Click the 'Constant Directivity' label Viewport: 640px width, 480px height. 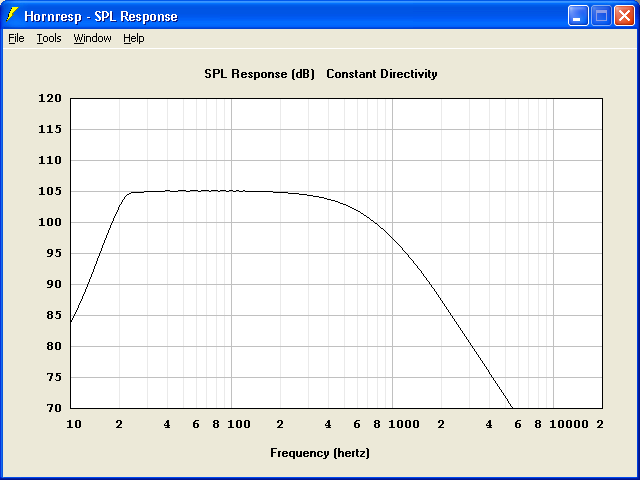point(382,74)
